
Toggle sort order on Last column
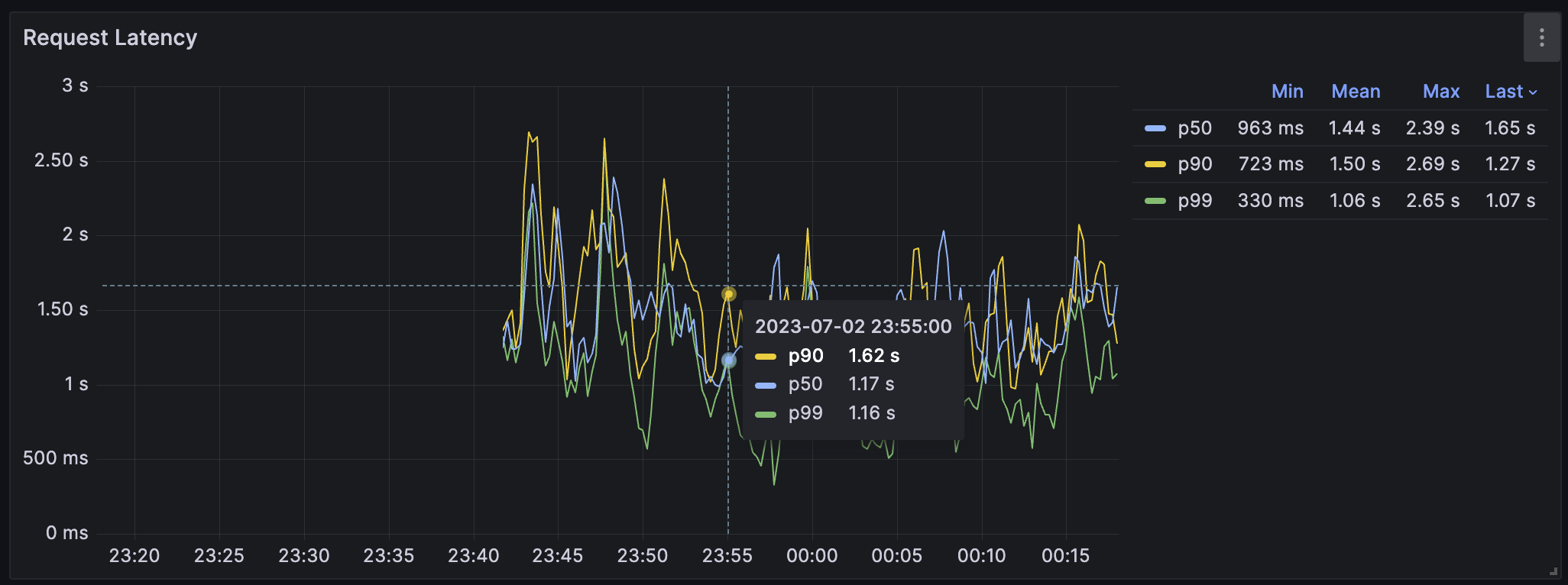tap(1511, 92)
